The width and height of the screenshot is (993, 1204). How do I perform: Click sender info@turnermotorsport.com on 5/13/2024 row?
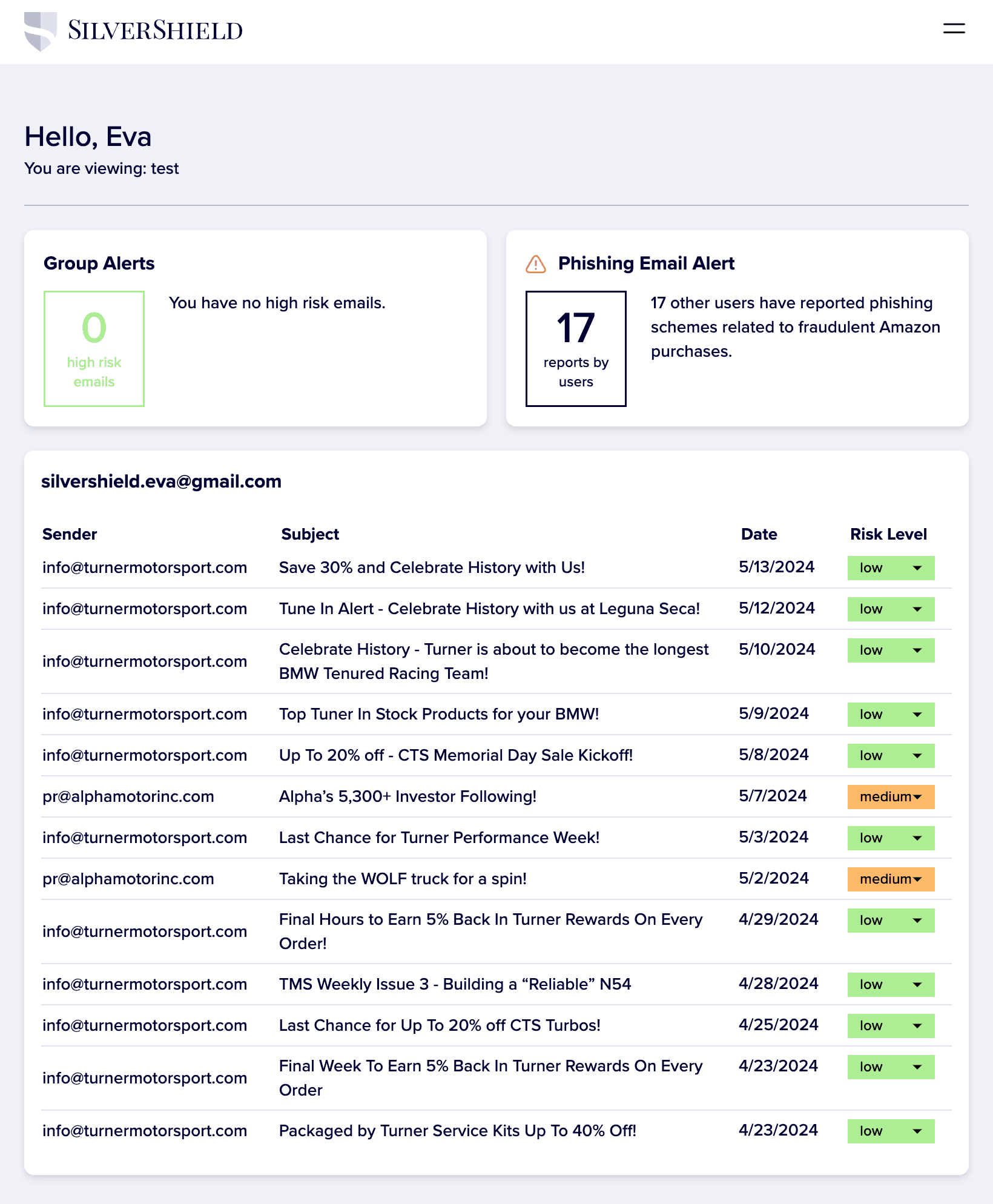pos(145,567)
